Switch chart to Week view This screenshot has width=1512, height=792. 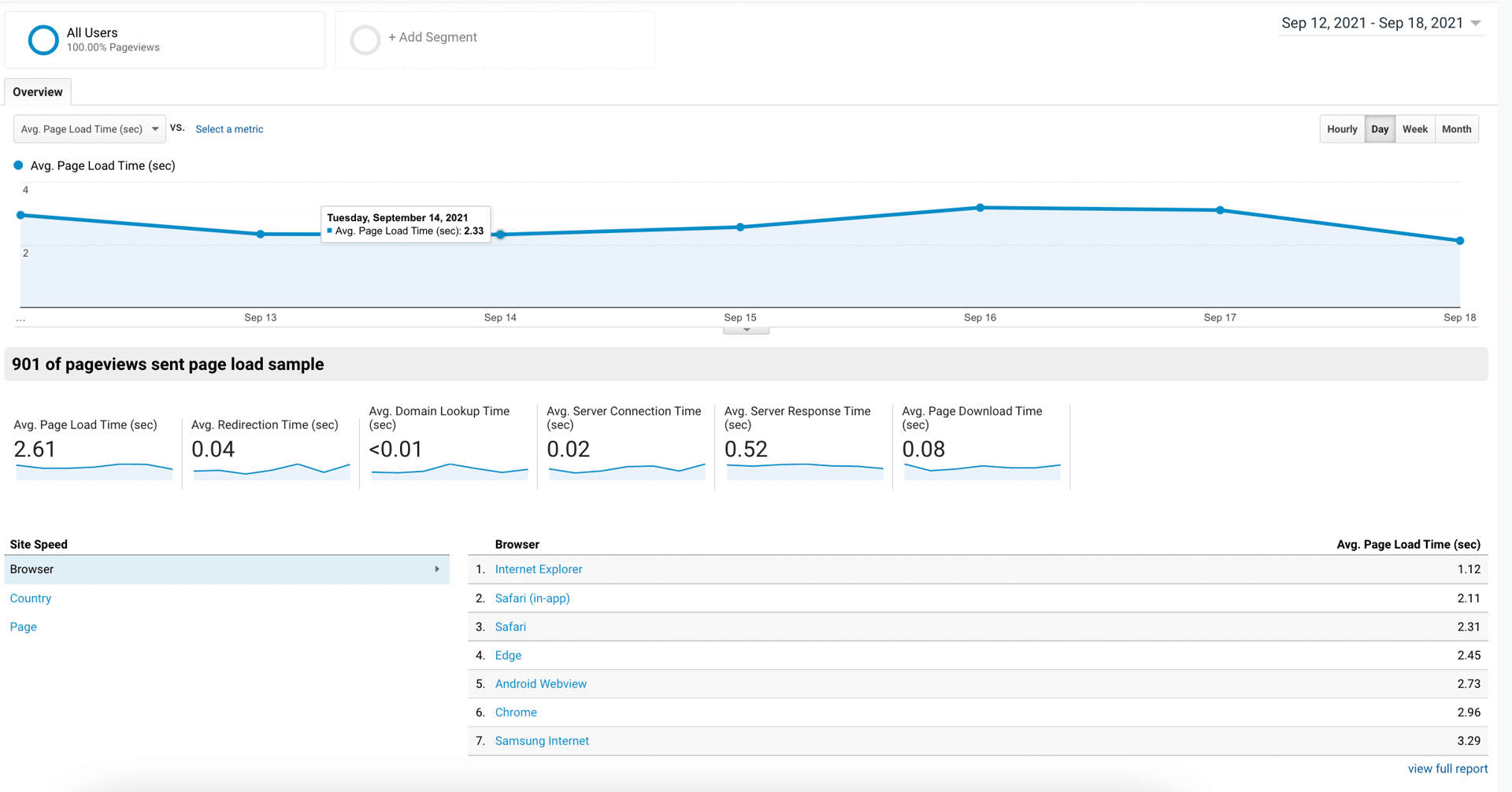[x=1414, y=129]
